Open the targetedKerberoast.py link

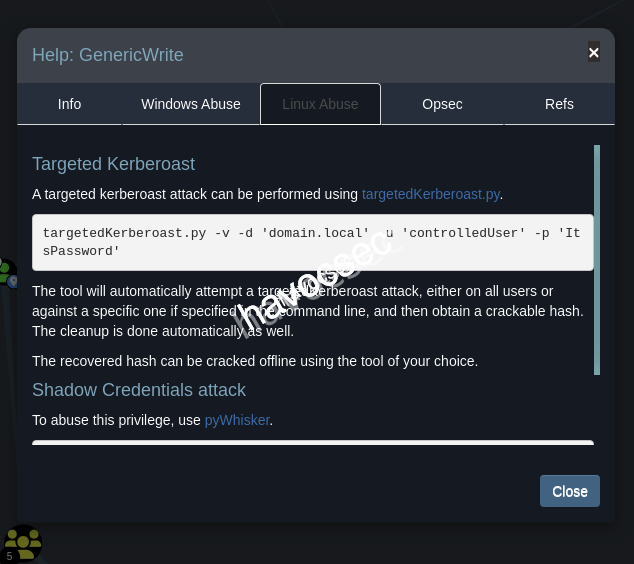coord(431,194)
